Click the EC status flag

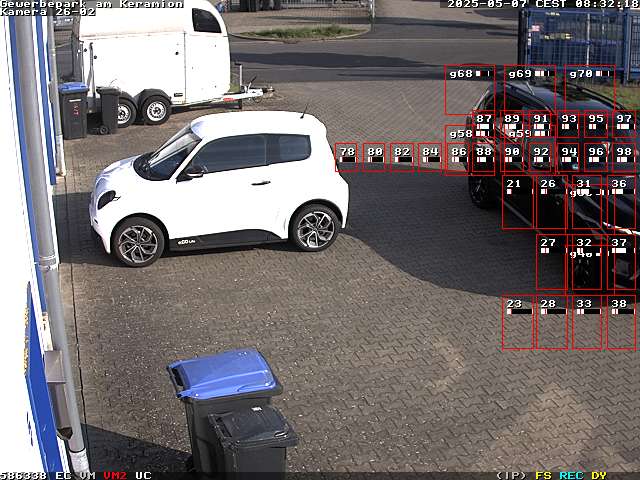tap(63, 476)
